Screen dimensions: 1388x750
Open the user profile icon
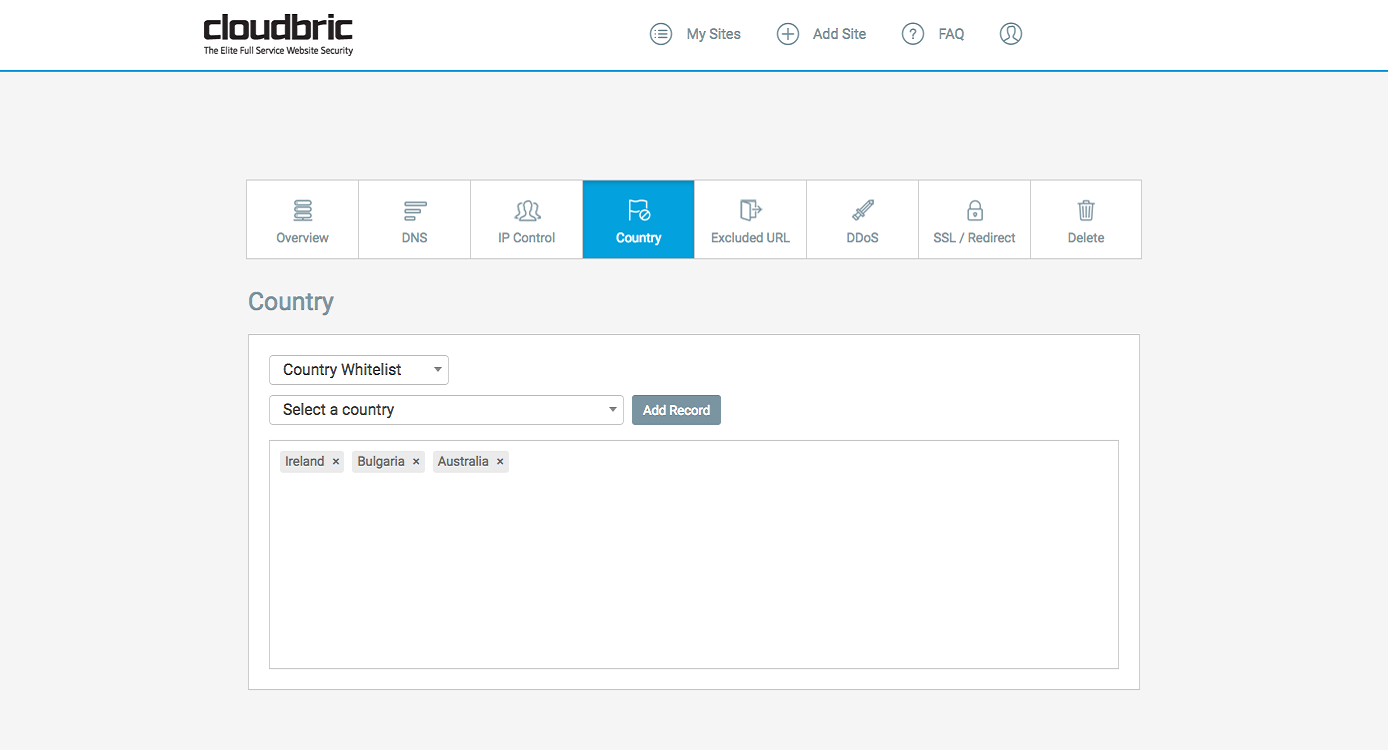[x=1011, y=34]
